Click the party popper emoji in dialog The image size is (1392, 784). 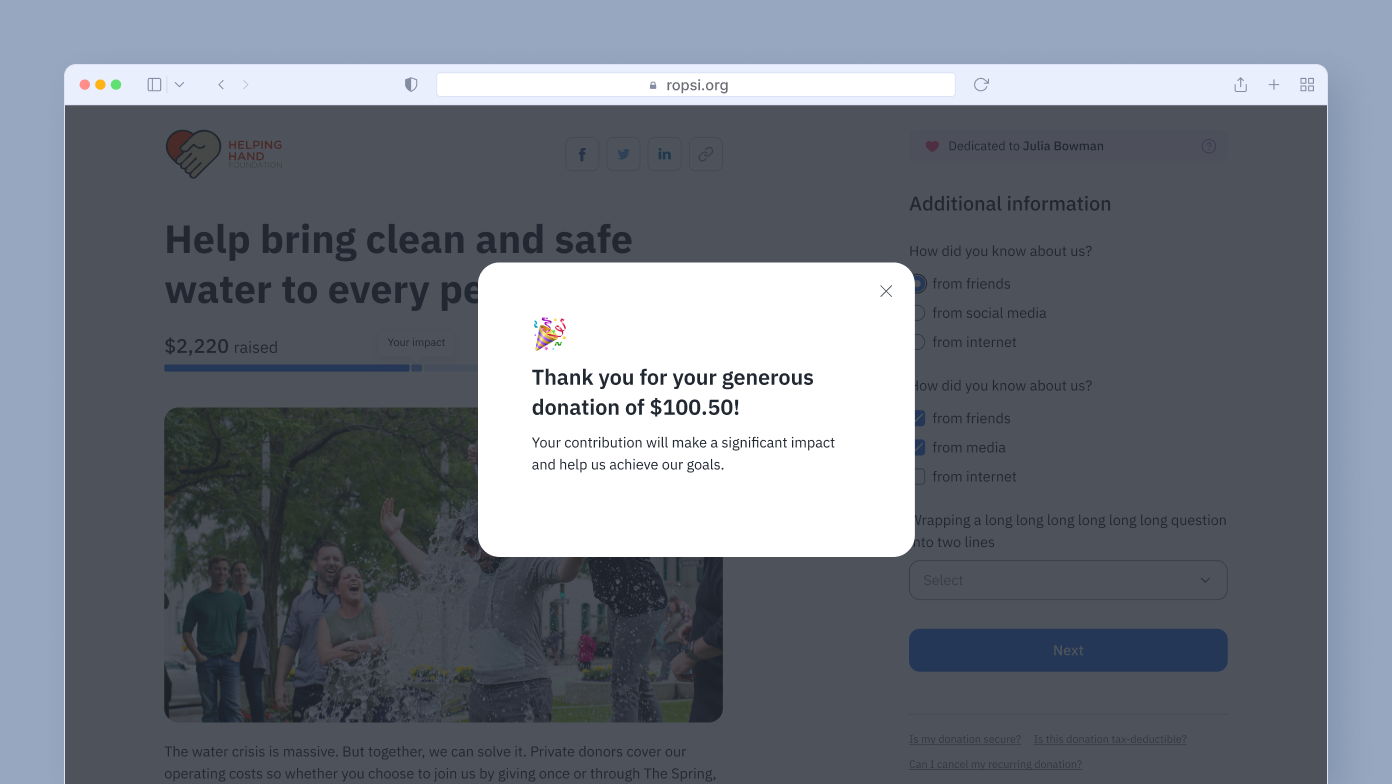point(549,334)
